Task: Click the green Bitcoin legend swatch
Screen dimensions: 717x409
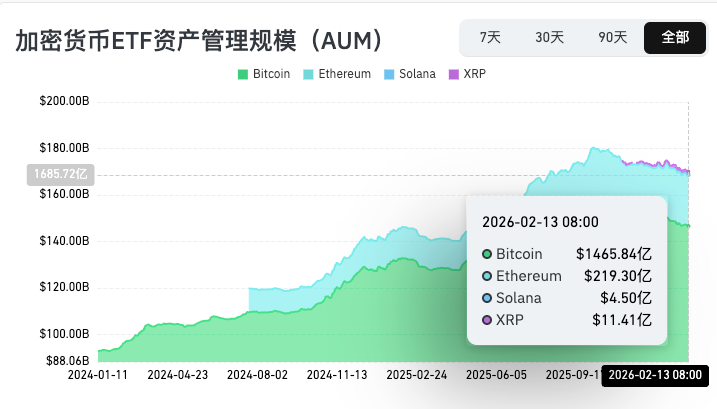Action: [x=243, y=74]
